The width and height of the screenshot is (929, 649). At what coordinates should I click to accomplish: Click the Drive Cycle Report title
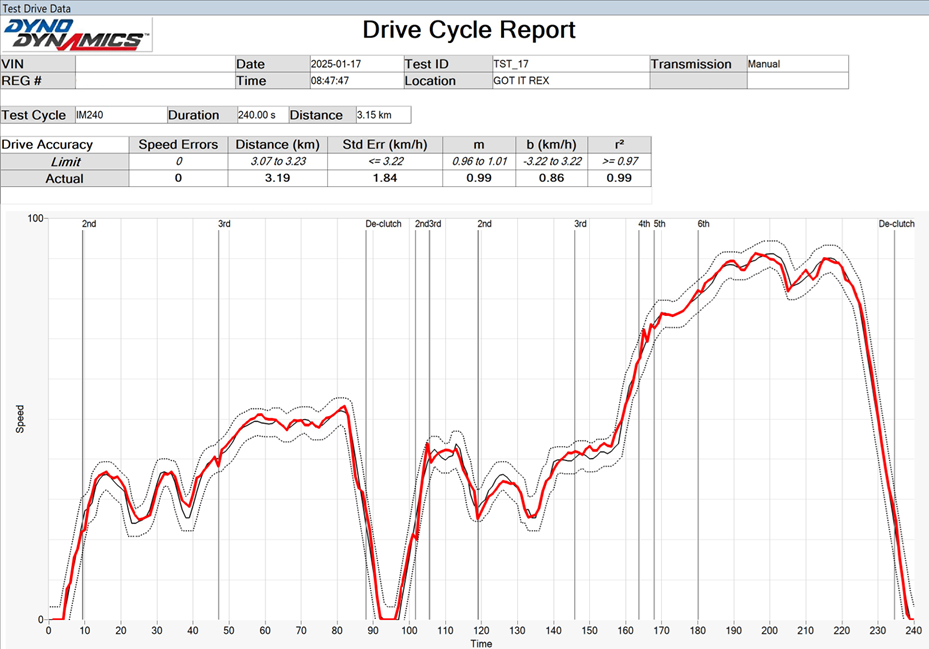tap(469, 30)
